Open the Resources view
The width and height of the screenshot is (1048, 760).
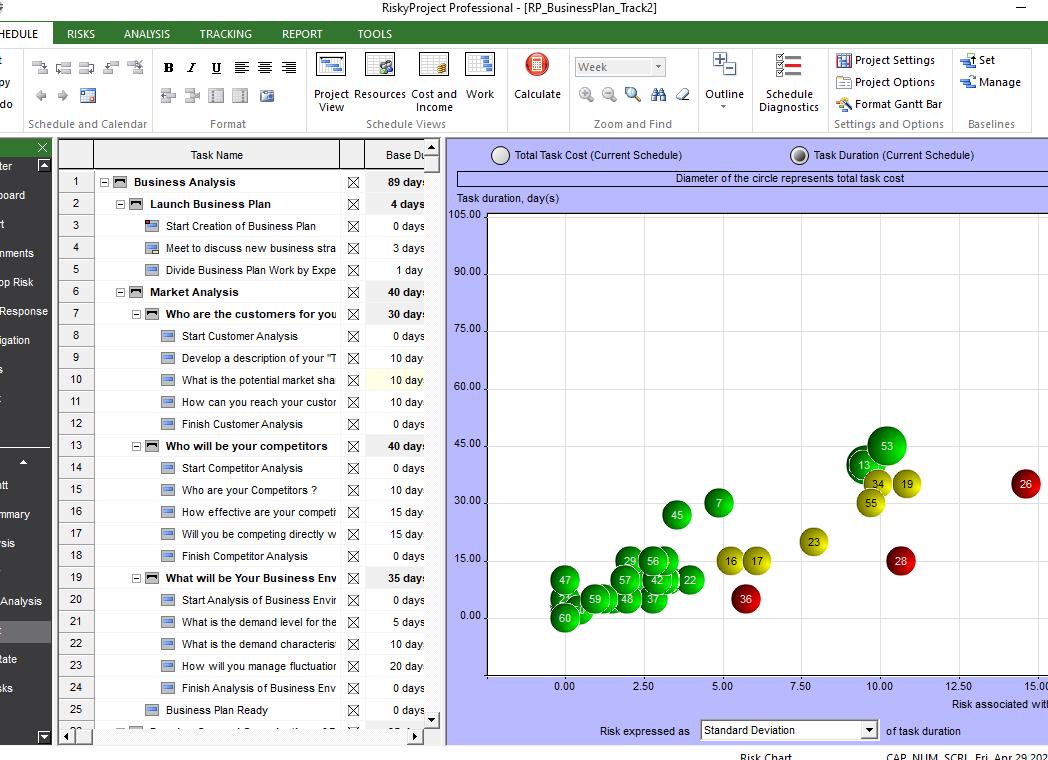(x=380, y=76)
